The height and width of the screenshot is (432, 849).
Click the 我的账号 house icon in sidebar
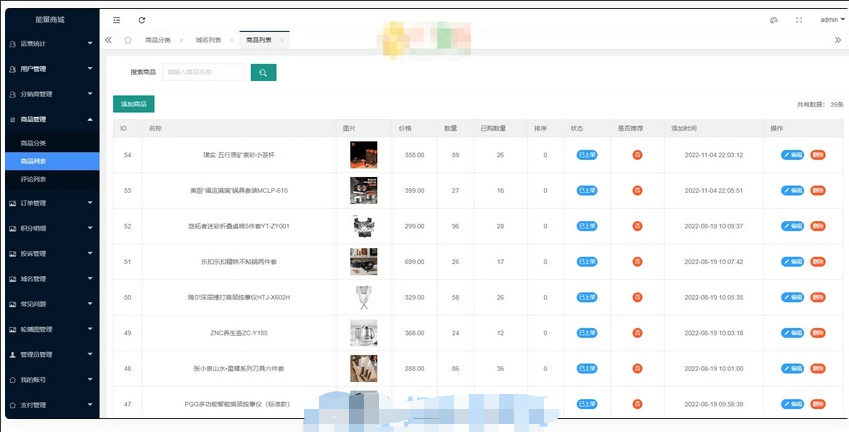pos(13,380)
